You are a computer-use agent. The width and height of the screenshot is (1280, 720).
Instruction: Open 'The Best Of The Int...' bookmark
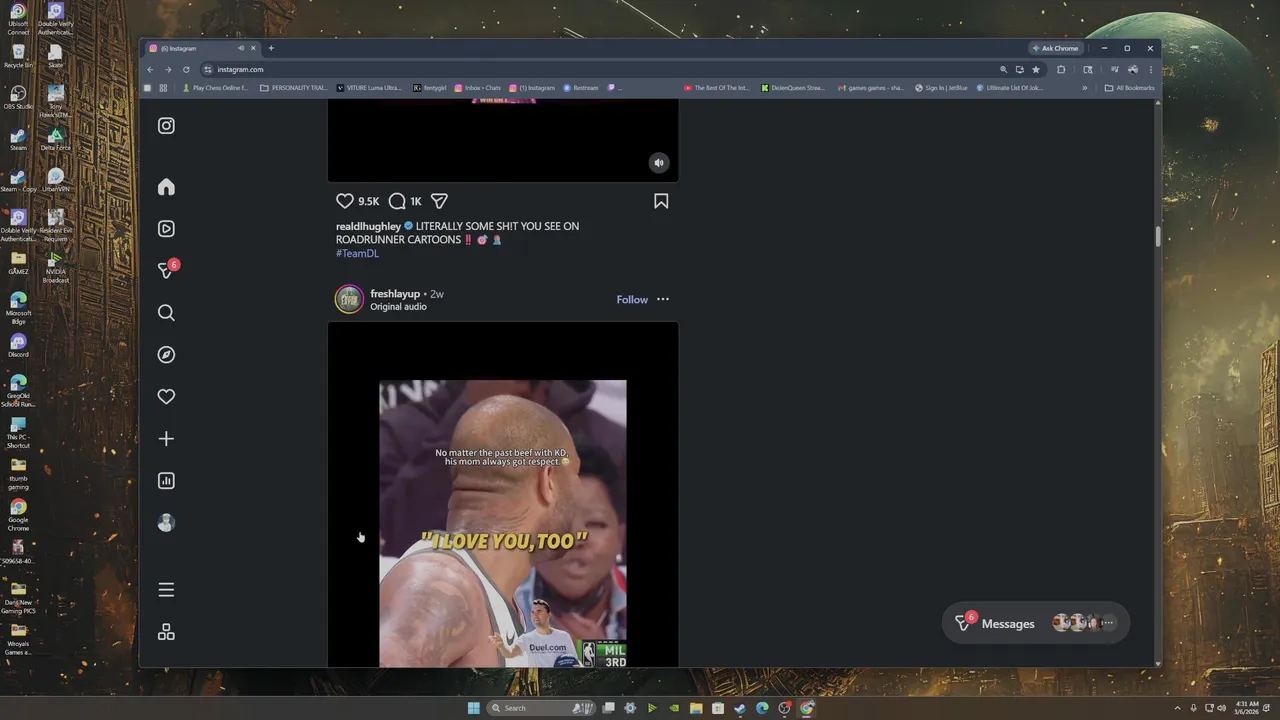[716, 88]
